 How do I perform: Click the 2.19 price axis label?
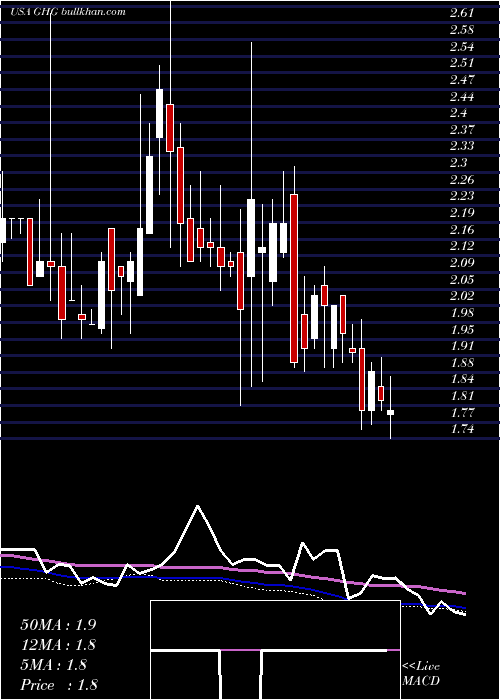(x=461, y=212)
